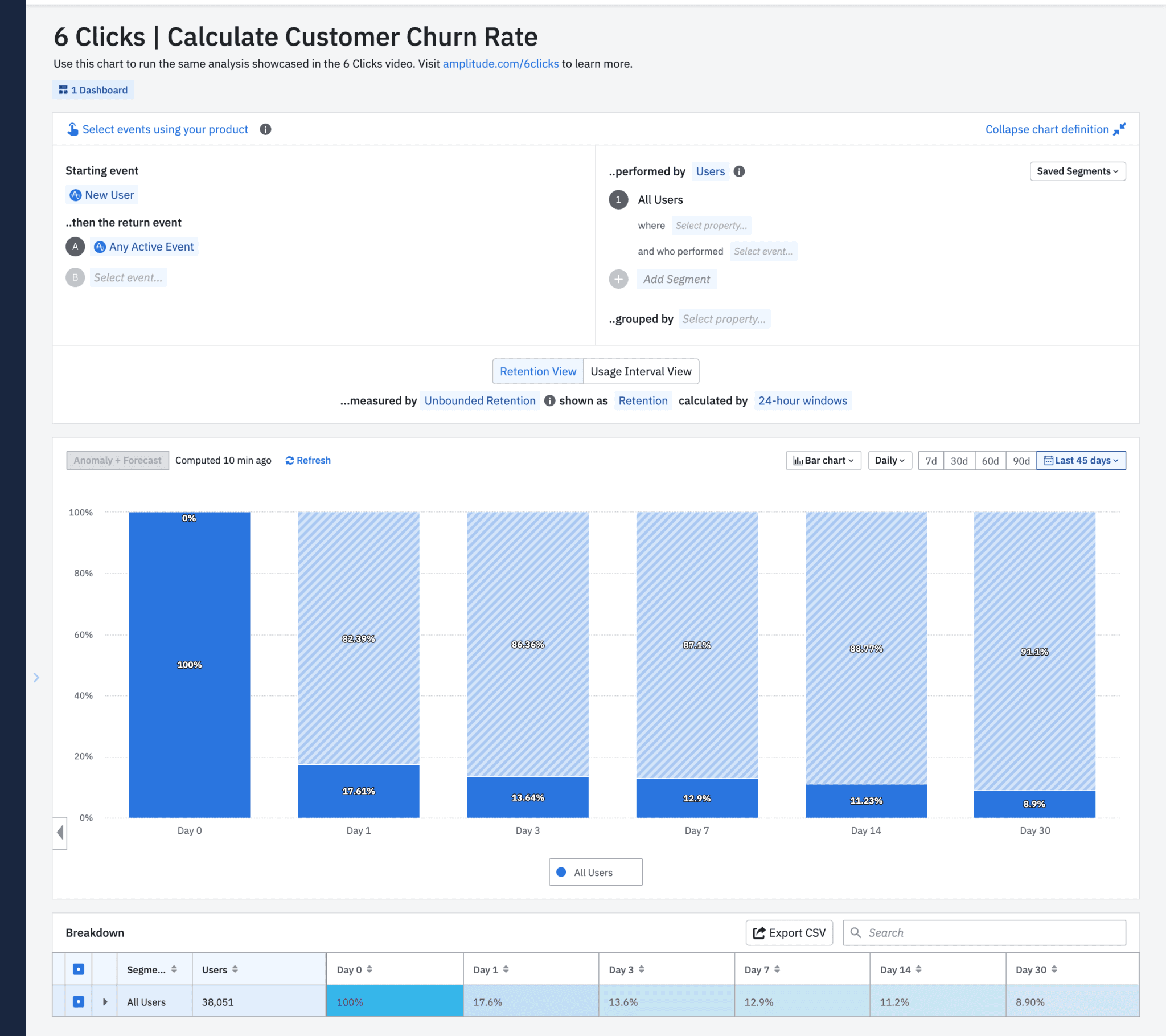
Task: Click the info icon beside "performed by Users"
Action: coord(740,171)
